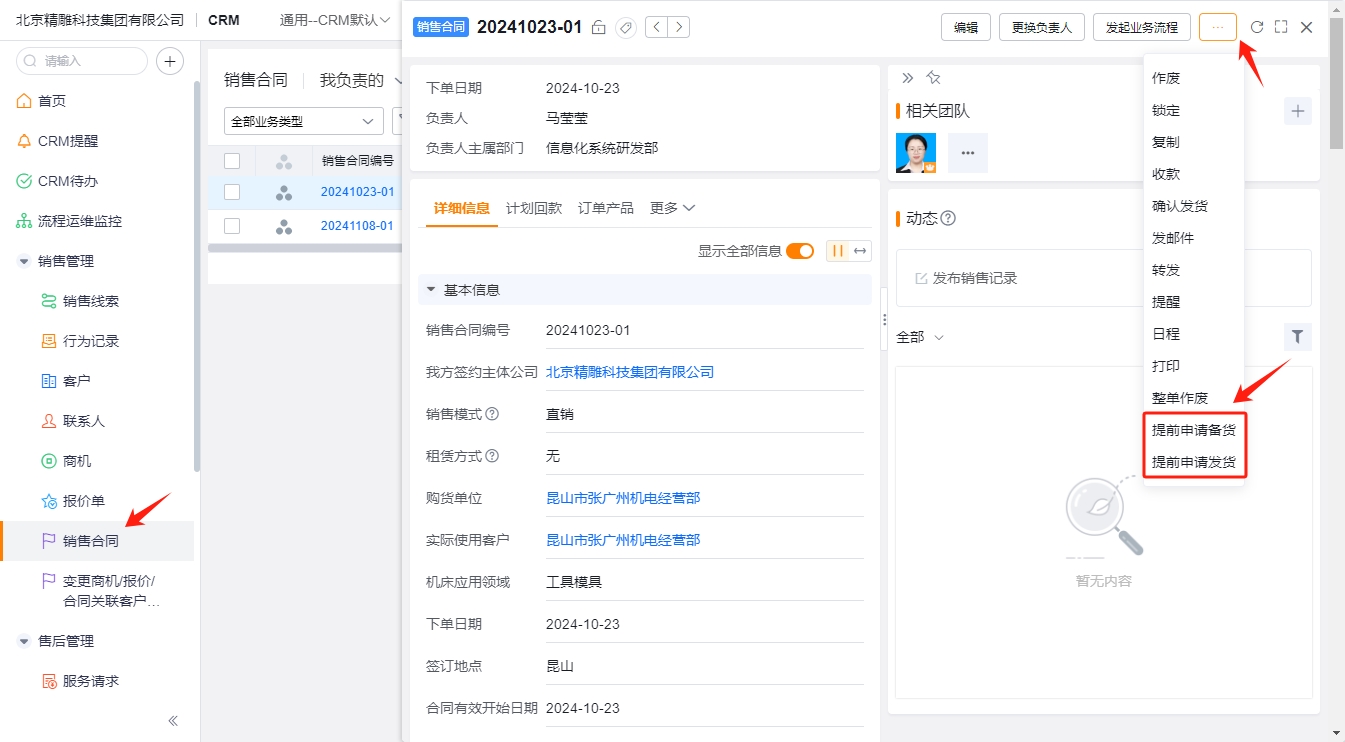1345x742 pixels.
Task: Check the box for row 20241023-01
Action: pos(232,192)
